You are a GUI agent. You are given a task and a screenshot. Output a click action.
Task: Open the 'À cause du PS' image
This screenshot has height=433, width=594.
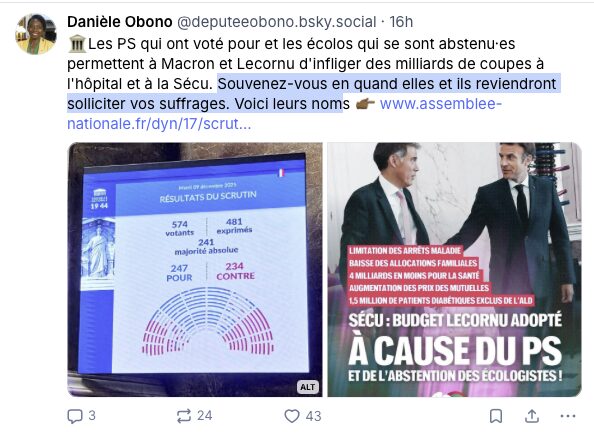tap(454, 269)
